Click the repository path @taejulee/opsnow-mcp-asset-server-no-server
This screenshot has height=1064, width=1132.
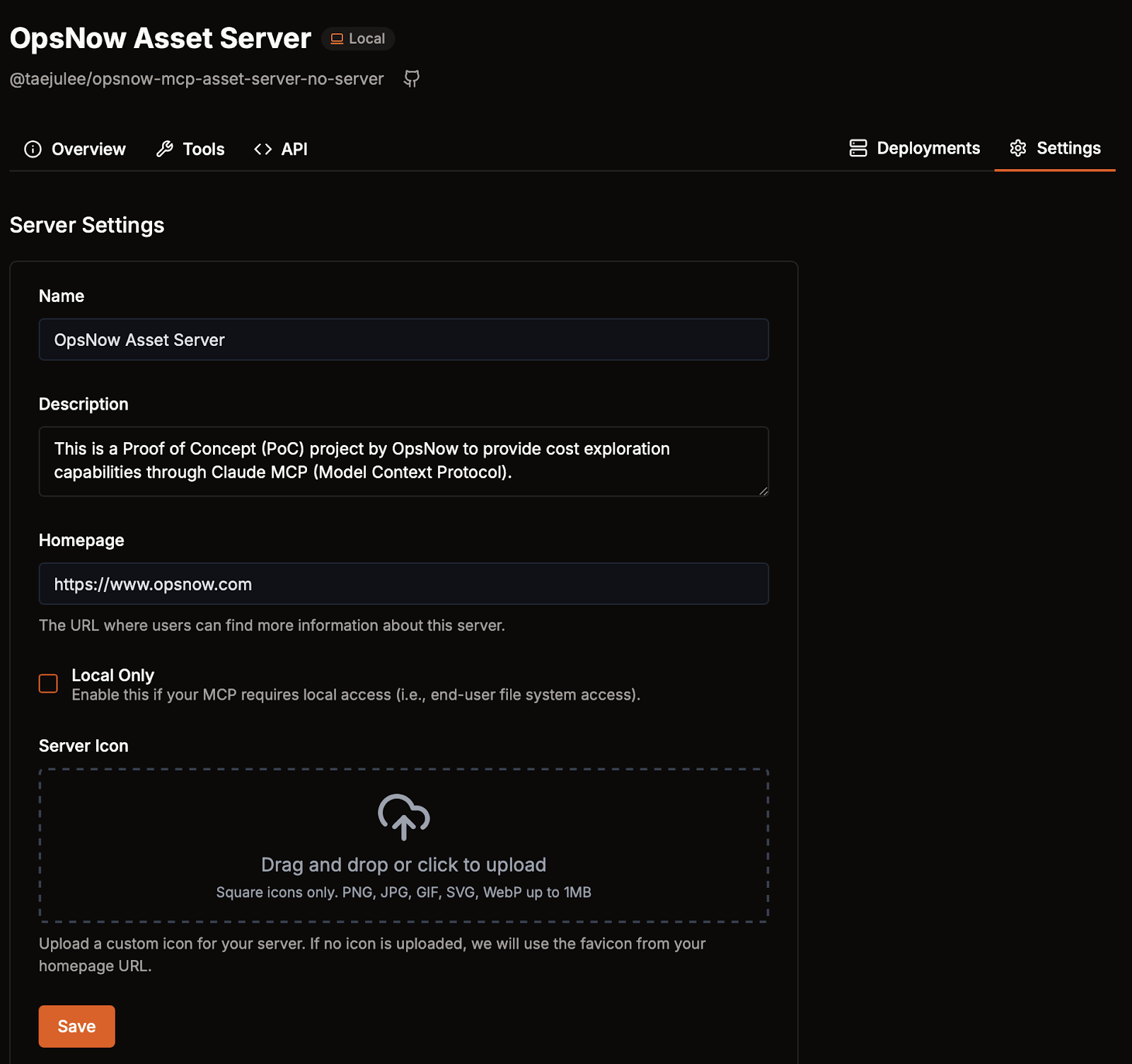click(x=197, y=79)
